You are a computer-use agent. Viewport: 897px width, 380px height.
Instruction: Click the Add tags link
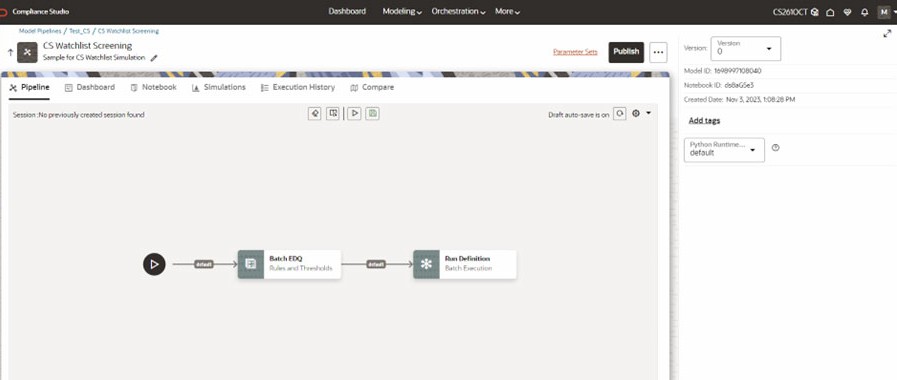[x=704, y=121]
